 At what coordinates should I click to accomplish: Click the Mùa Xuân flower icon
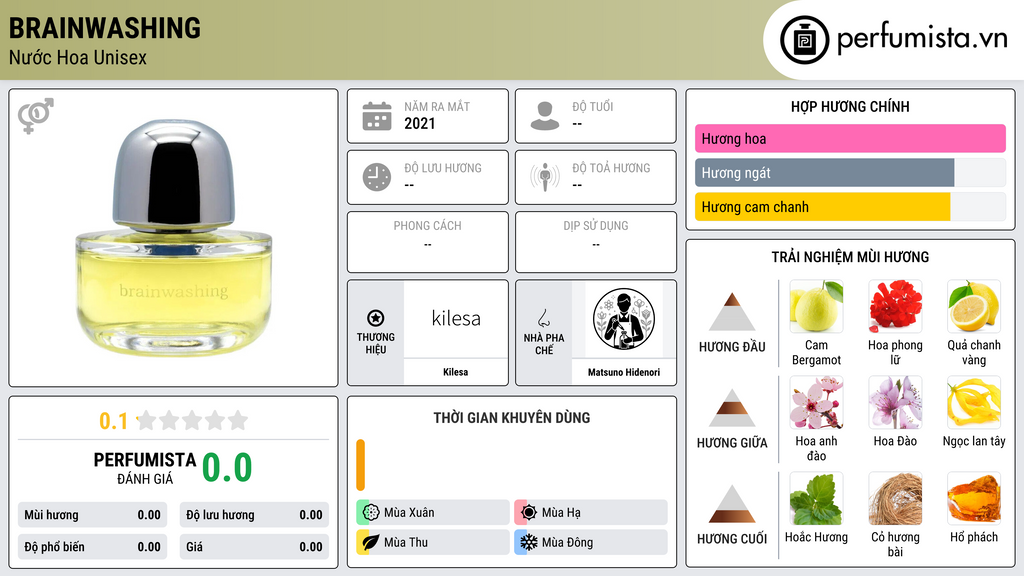coord(371,512)
